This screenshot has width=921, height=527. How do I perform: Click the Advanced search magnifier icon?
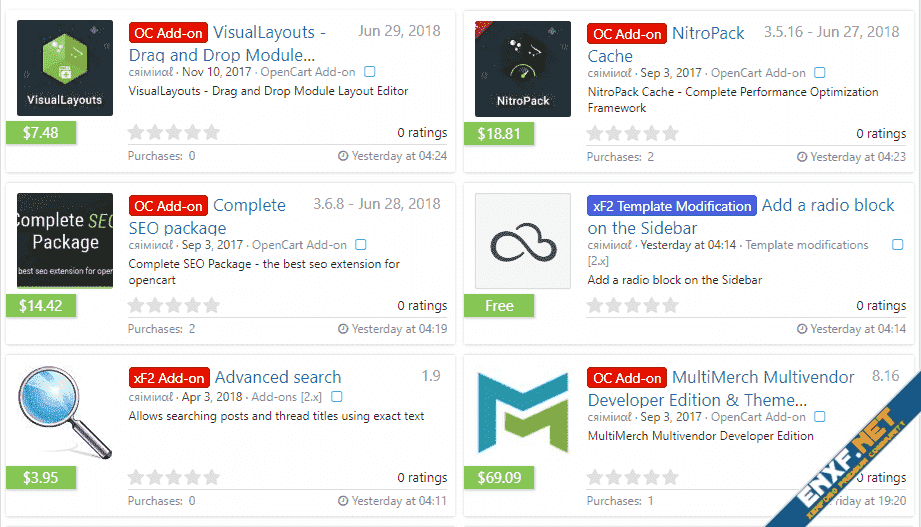point(65,412)
